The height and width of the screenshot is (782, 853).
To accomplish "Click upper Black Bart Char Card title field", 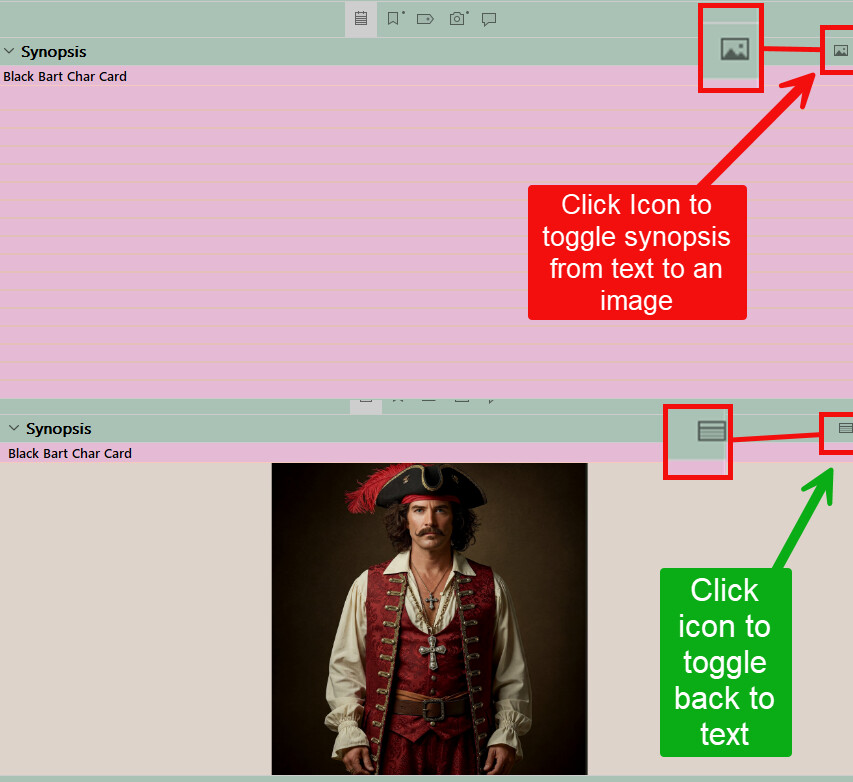I will click(x=65, y=76).
